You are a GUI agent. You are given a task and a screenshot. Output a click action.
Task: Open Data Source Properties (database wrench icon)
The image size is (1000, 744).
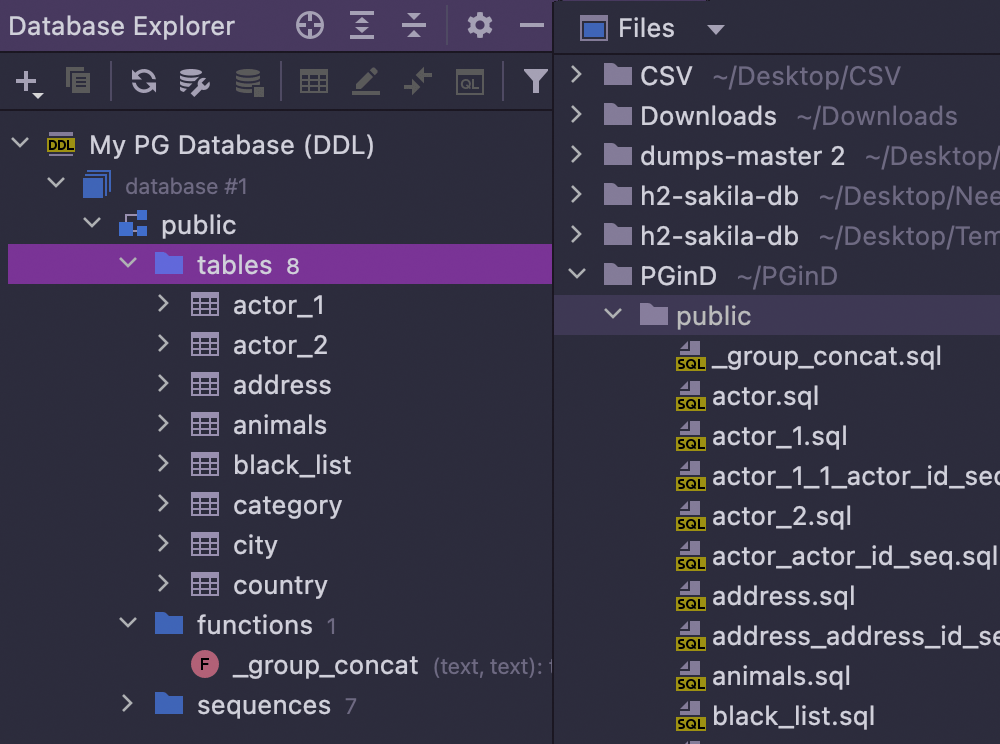pyautogui.click(x=194, y=82)
